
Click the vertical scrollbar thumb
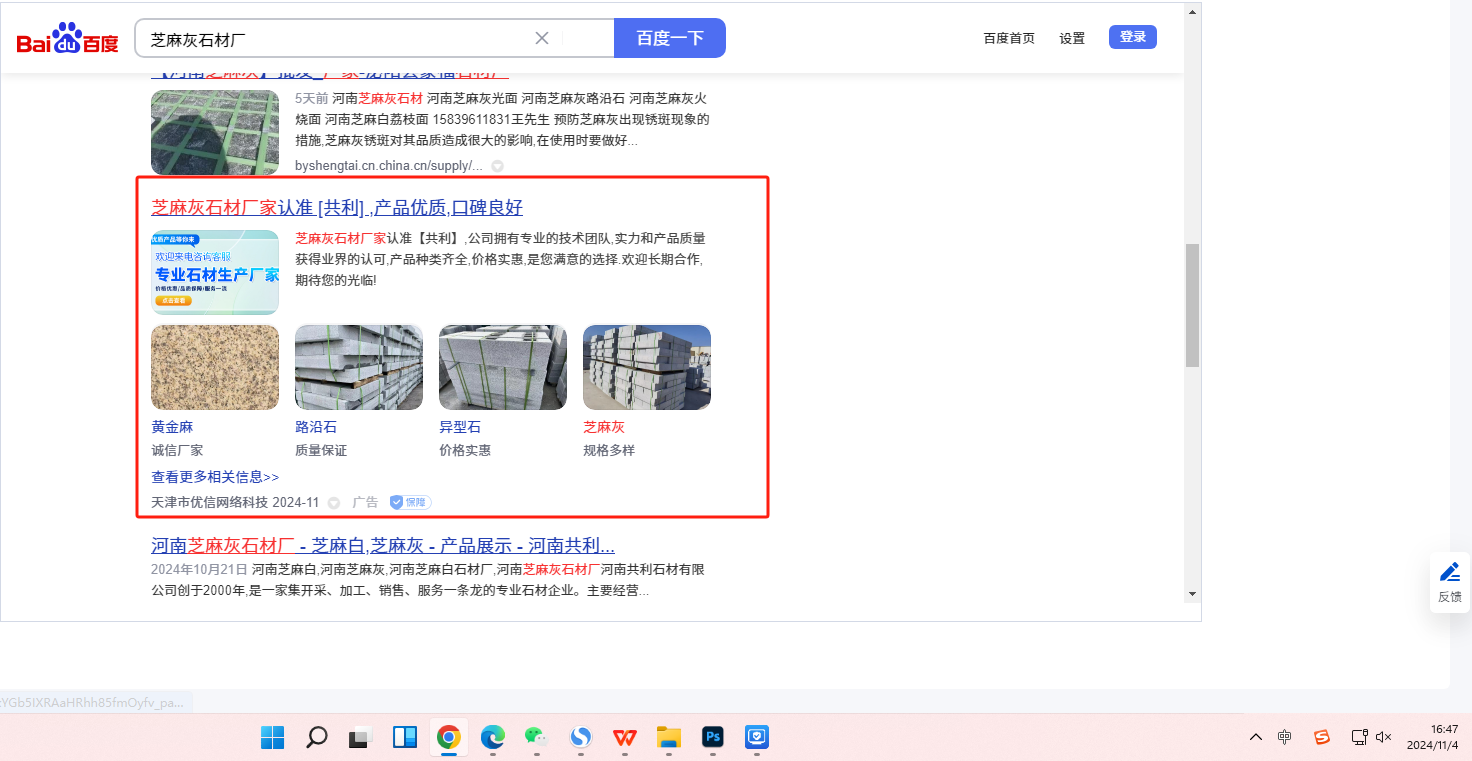coord(1192,306)
